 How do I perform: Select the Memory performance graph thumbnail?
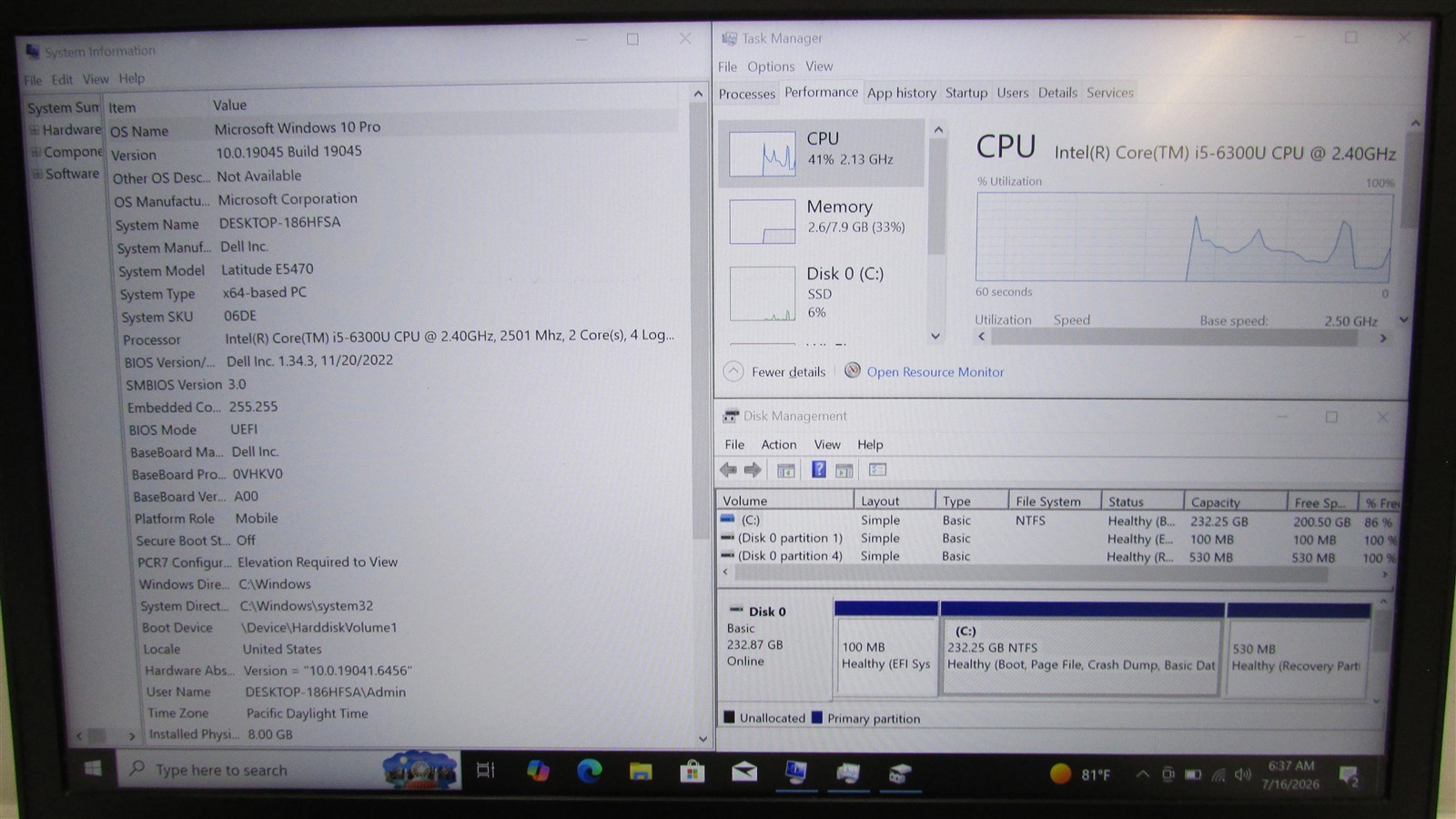click(x=763, y=221)
